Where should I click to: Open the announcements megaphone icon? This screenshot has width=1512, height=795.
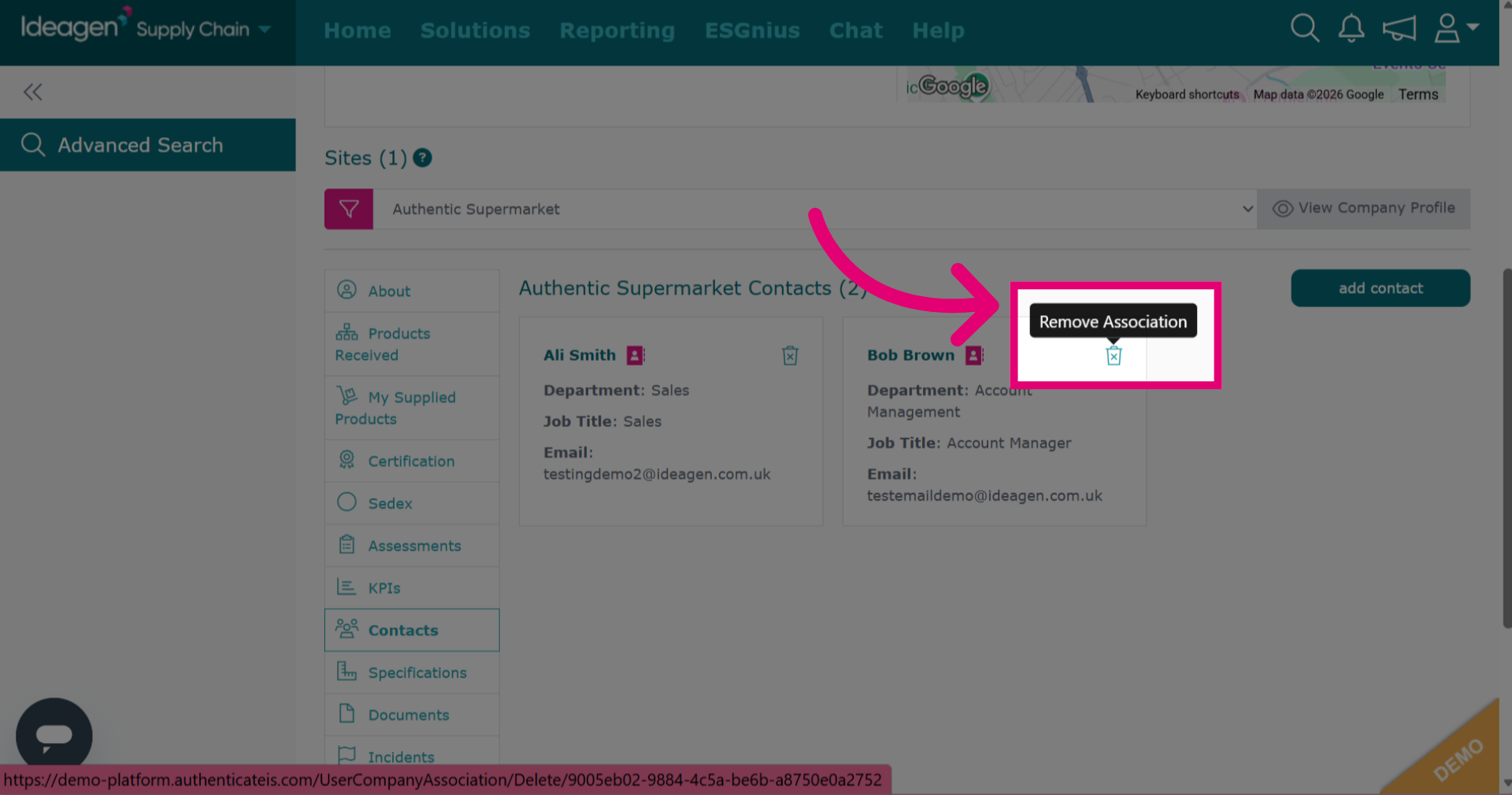[x=1399, y=29]
